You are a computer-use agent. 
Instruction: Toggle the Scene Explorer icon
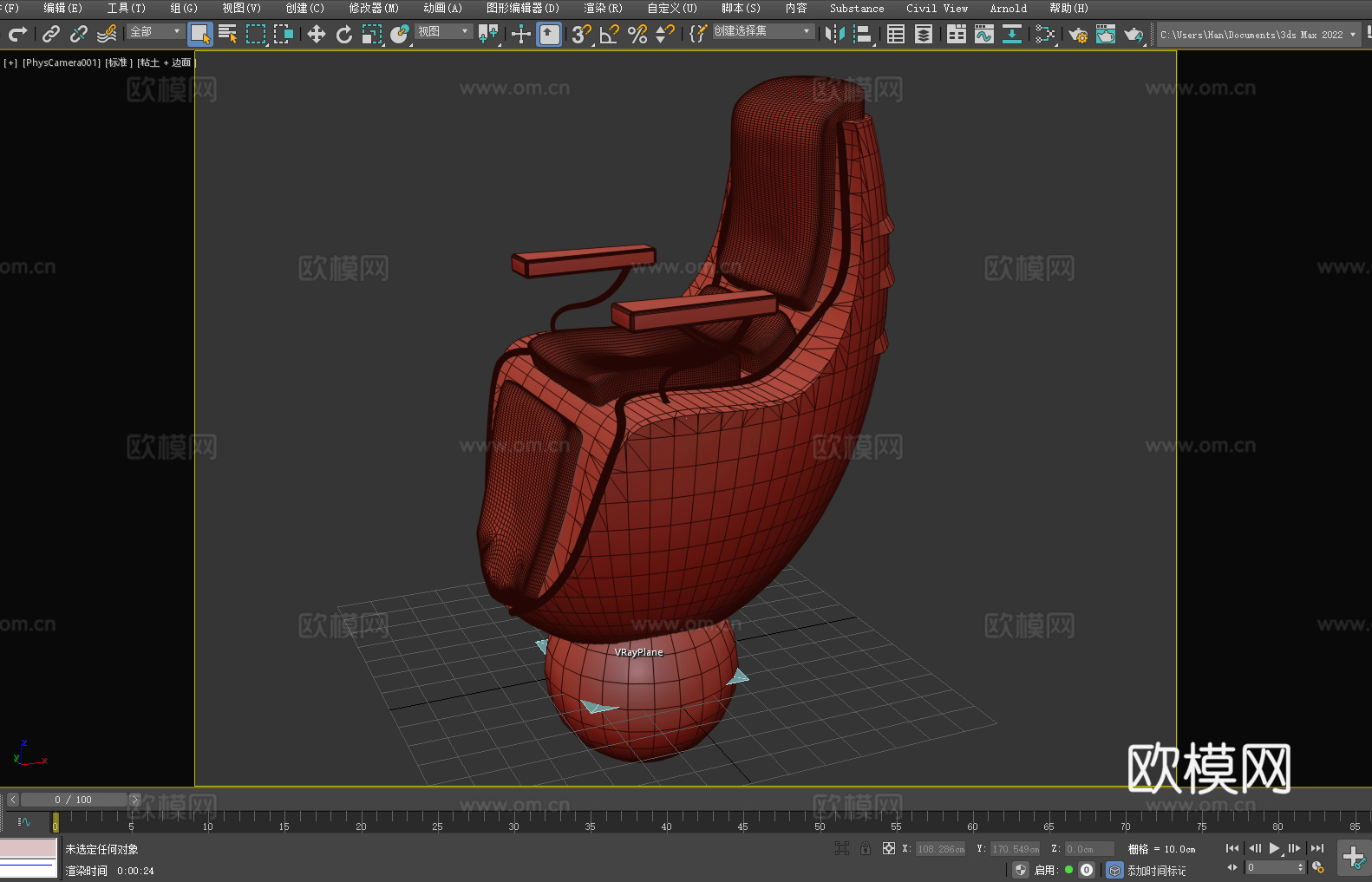(896, 34)
